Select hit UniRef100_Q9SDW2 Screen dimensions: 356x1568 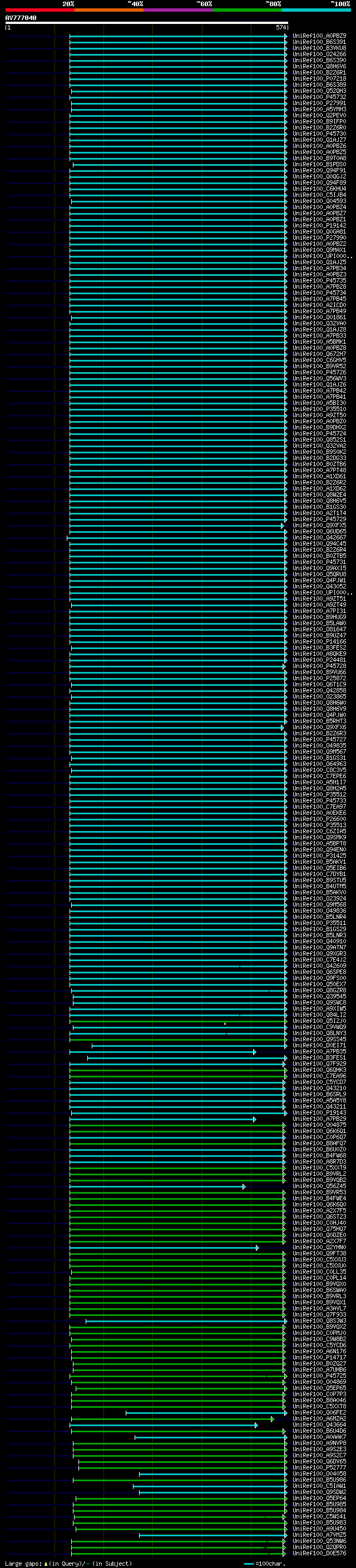pos(319,1491)
